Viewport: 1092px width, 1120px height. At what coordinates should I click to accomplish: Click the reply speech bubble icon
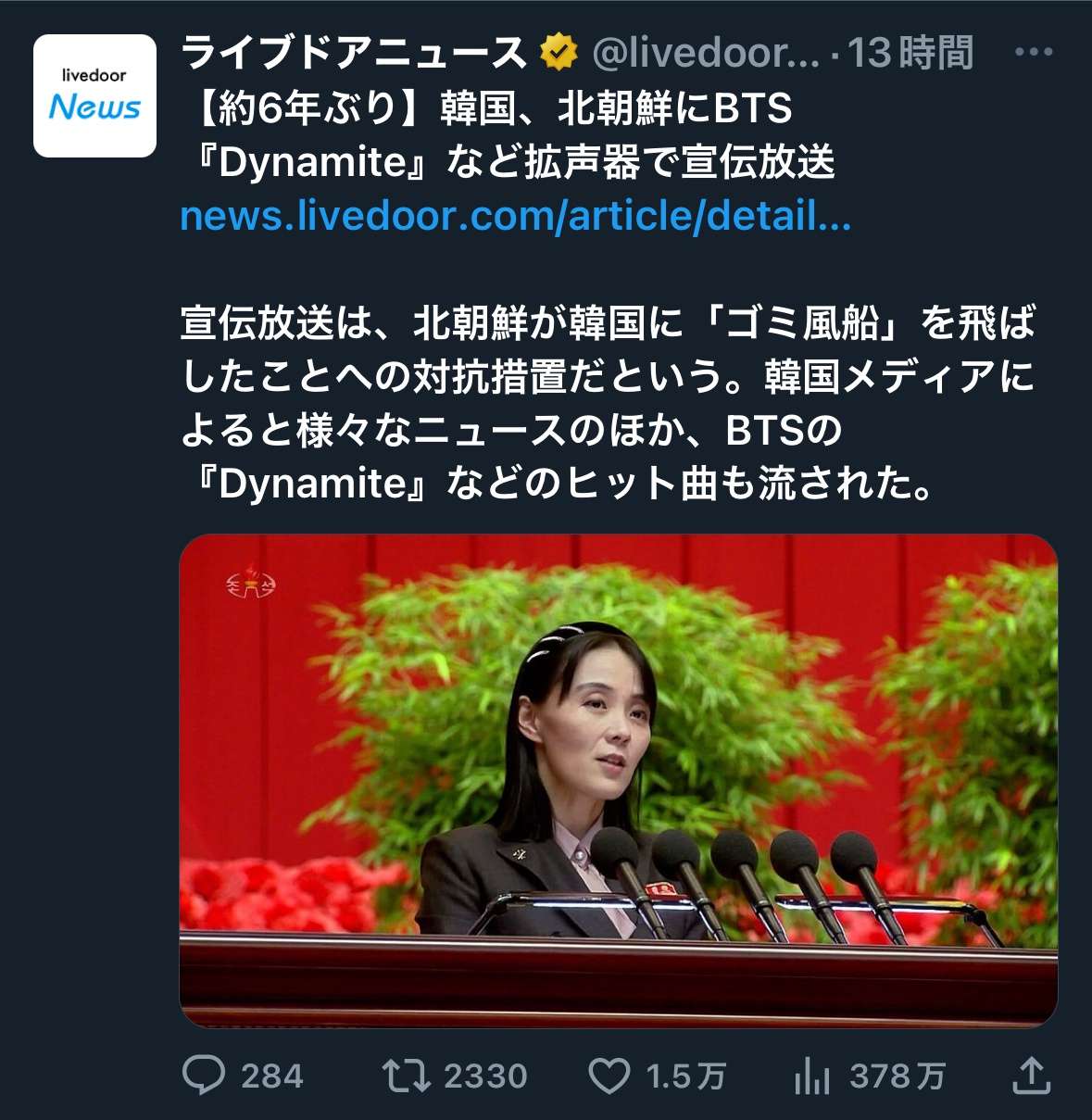pos(204,1076)
